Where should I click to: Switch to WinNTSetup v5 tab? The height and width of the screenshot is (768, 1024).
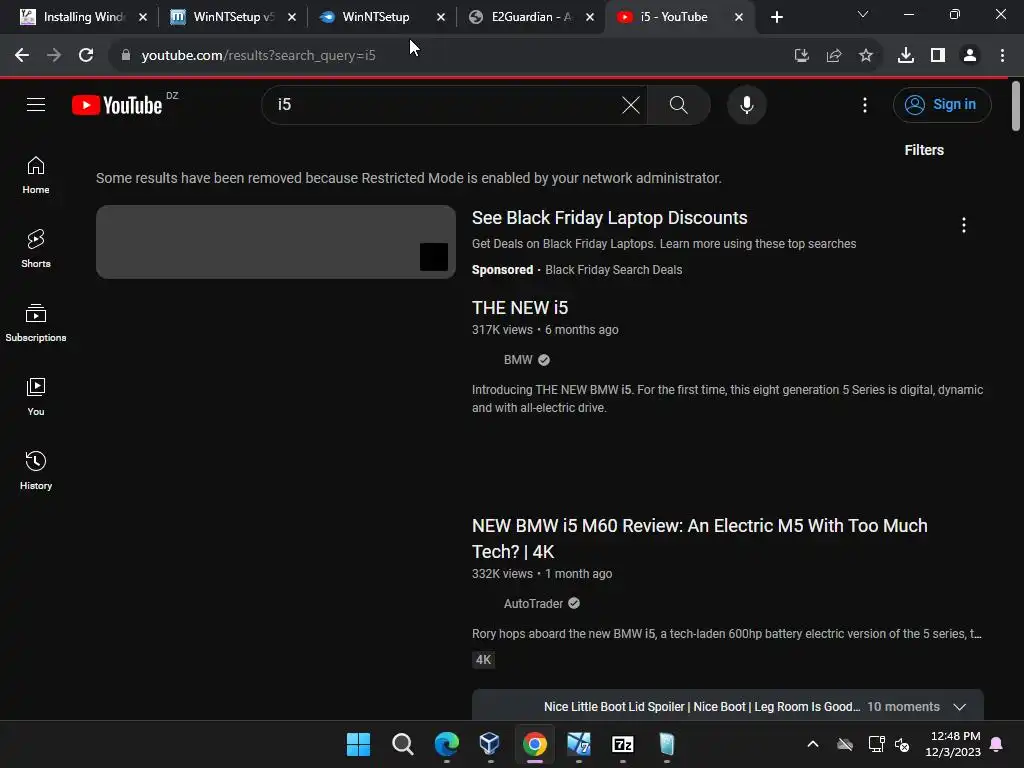tap(233, 17)
